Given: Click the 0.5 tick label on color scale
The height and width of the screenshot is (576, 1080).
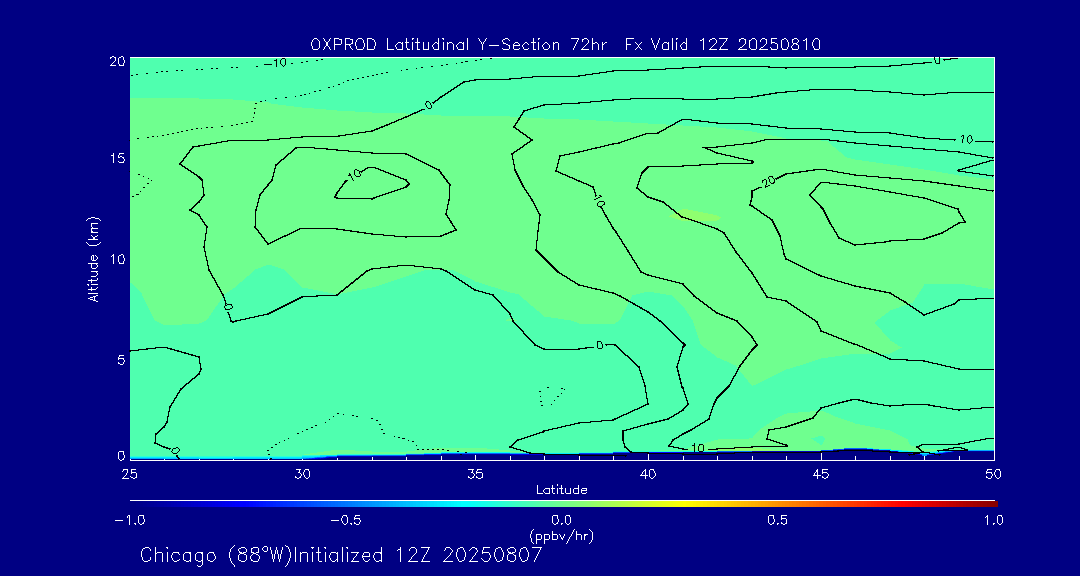Looking at the screenshot, I should [777, 520].
